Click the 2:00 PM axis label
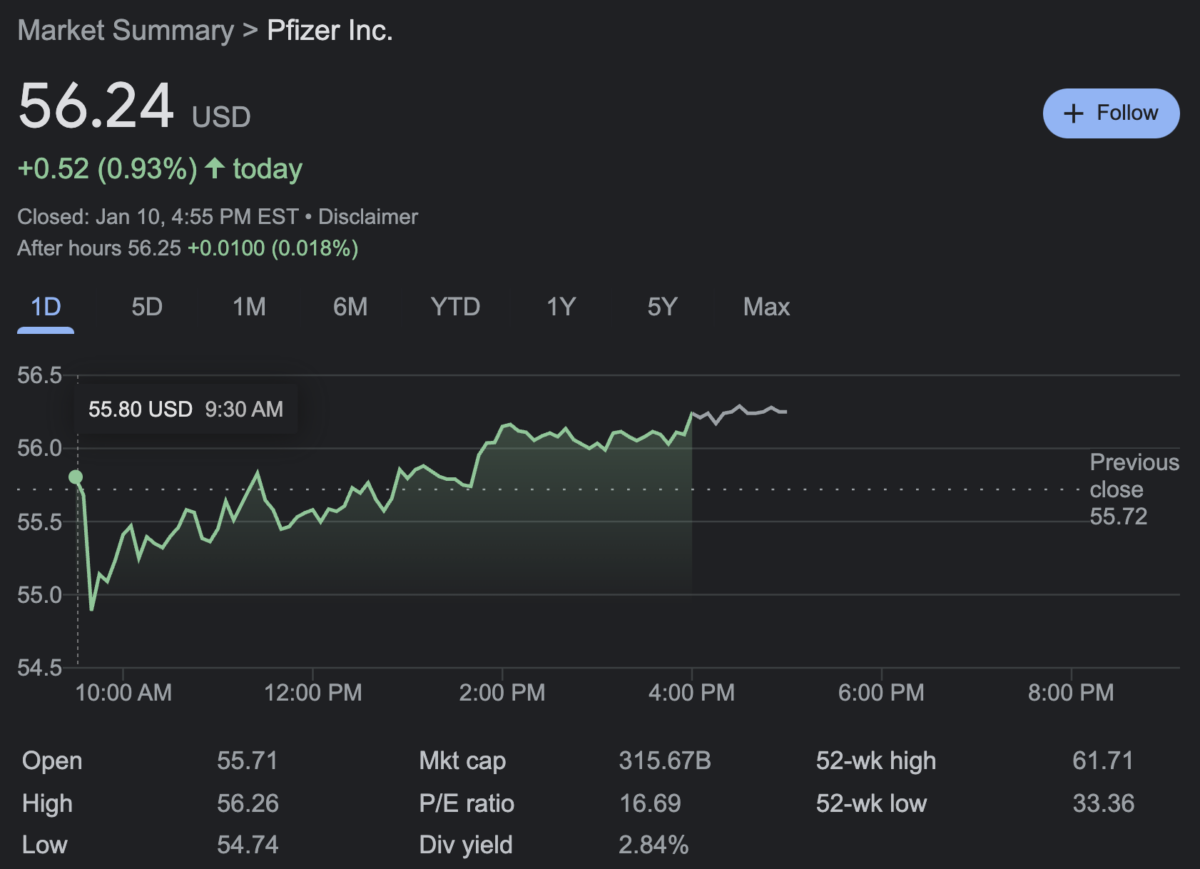 501,692
